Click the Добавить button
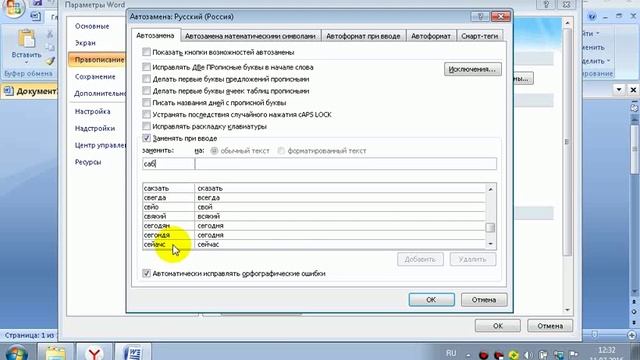640x360 pixels. click(420, 259)
